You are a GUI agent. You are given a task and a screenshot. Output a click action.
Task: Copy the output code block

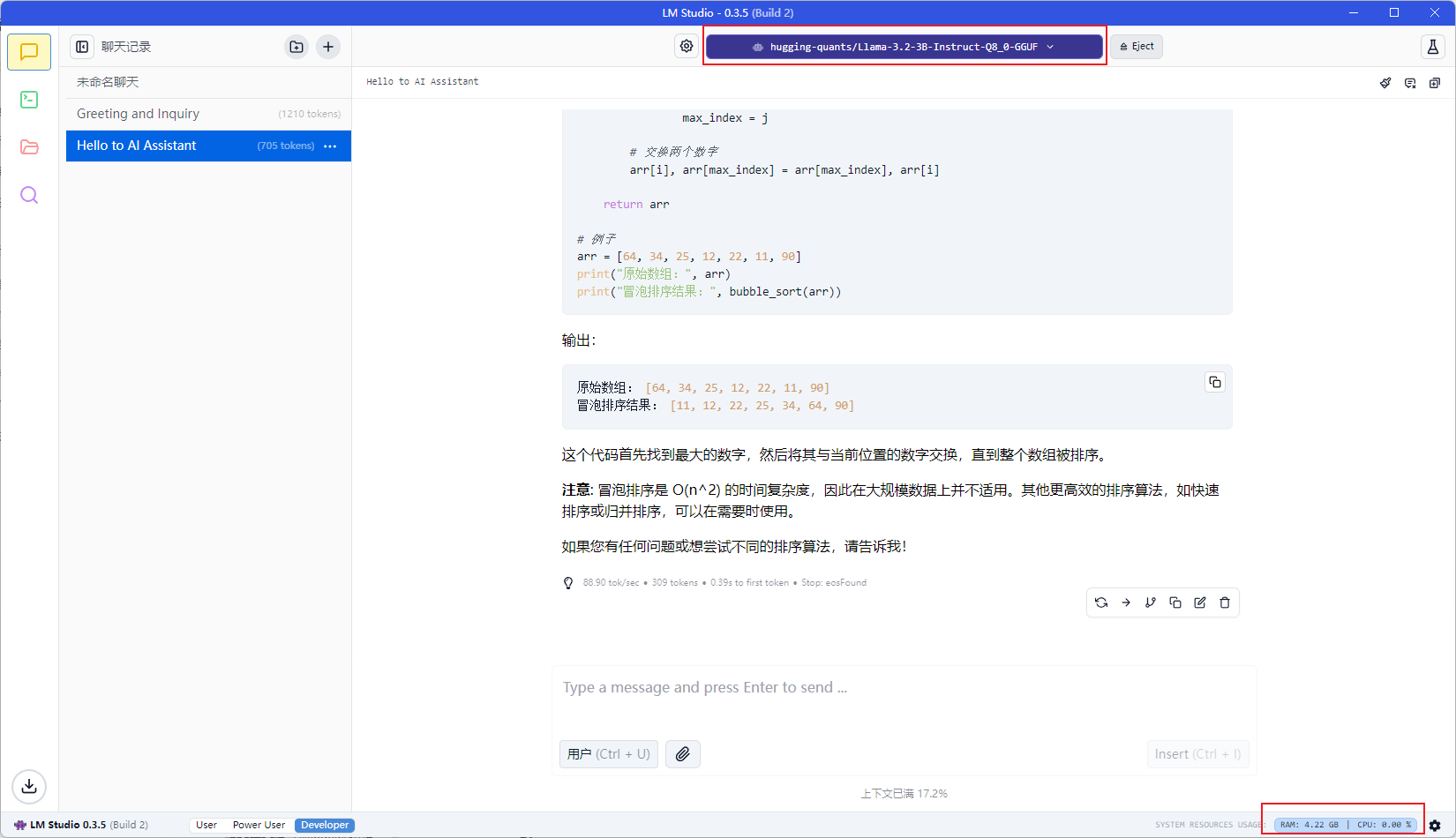coord(1215,382)
